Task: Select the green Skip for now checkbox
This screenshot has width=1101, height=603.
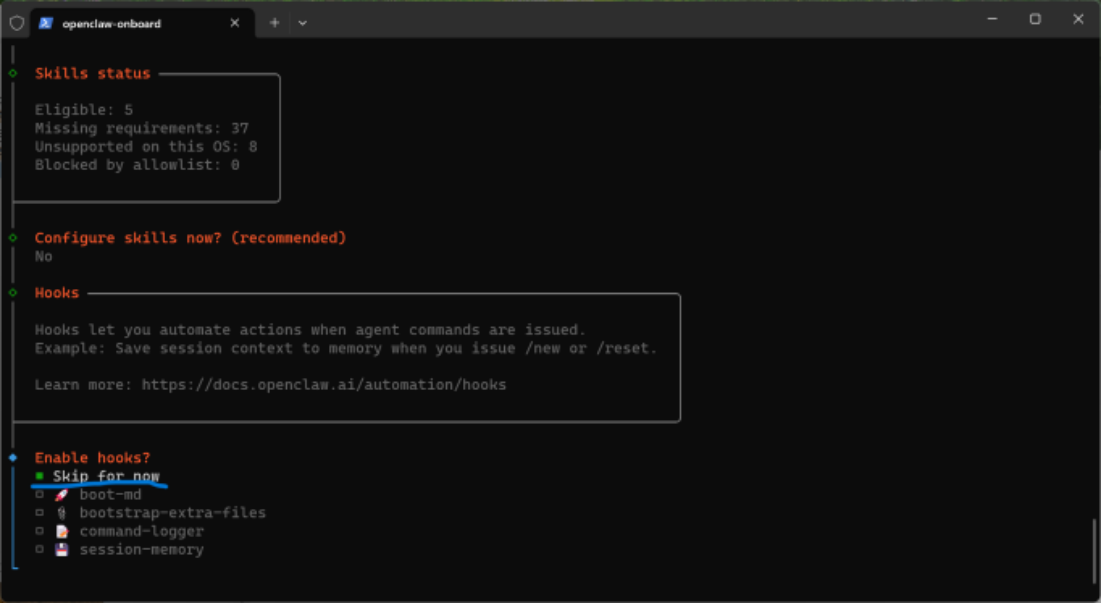Action: 40,476
